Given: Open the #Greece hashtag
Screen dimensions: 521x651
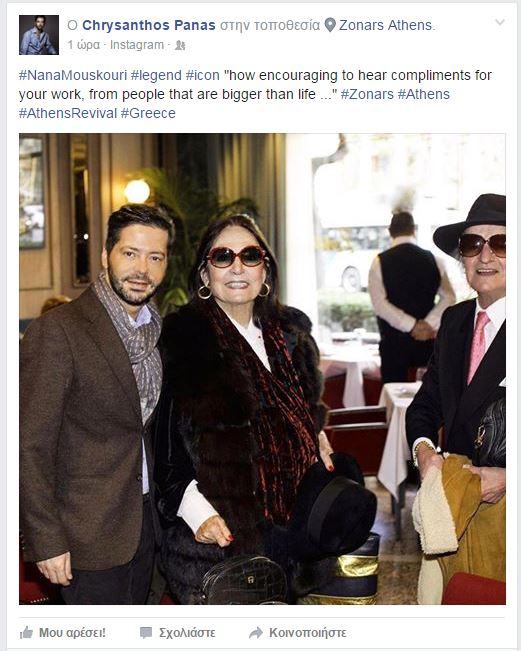Looking at the screenshot, I should coord(148,113).
